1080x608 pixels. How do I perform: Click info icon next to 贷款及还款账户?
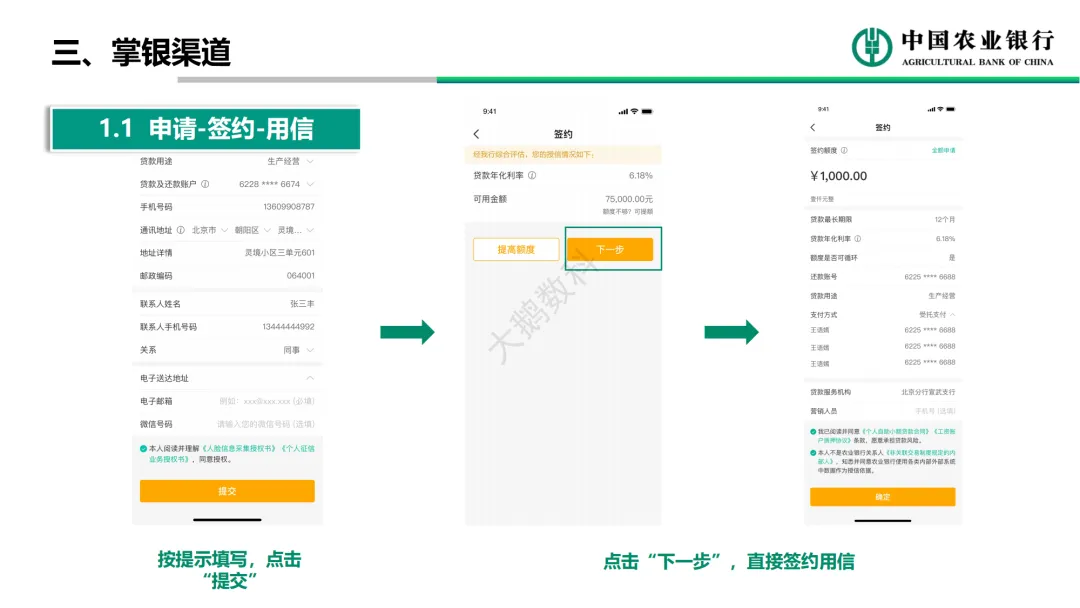tap(205, 184)
